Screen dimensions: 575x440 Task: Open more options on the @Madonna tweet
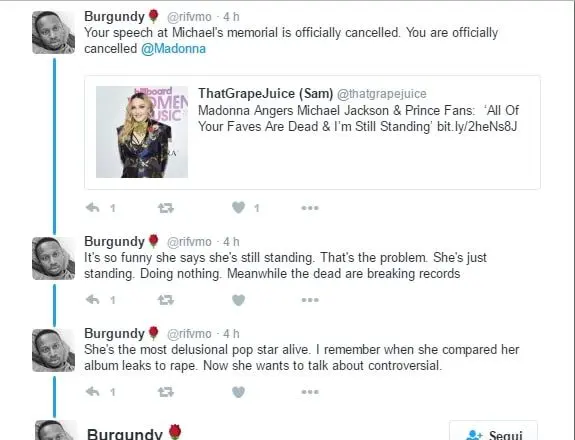[310, 208]
